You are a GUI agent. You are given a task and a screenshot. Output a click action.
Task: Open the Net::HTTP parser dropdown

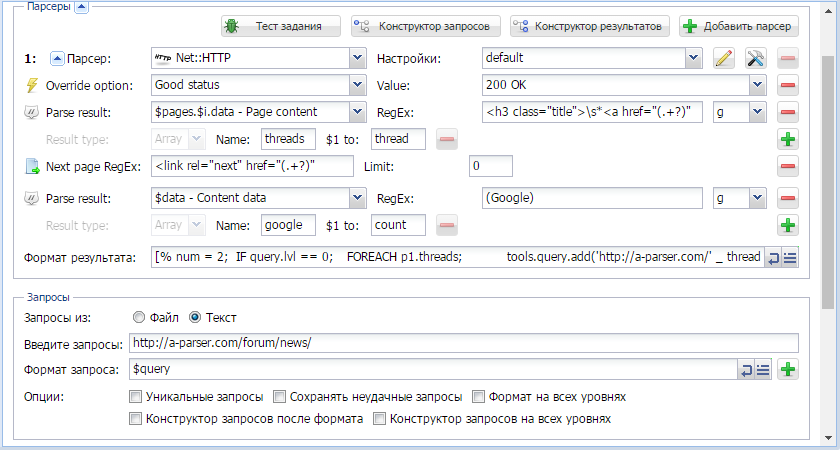click(x=358, y=58)
